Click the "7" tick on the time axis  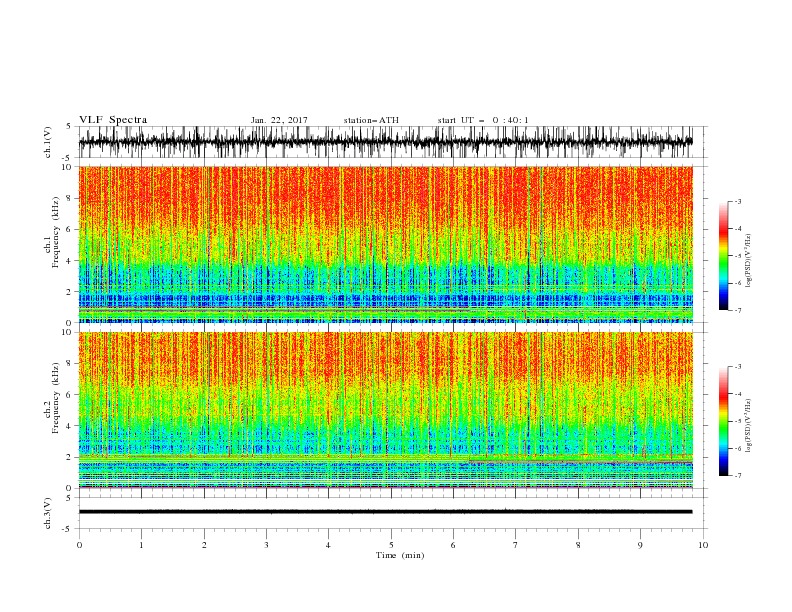(516, 545)
